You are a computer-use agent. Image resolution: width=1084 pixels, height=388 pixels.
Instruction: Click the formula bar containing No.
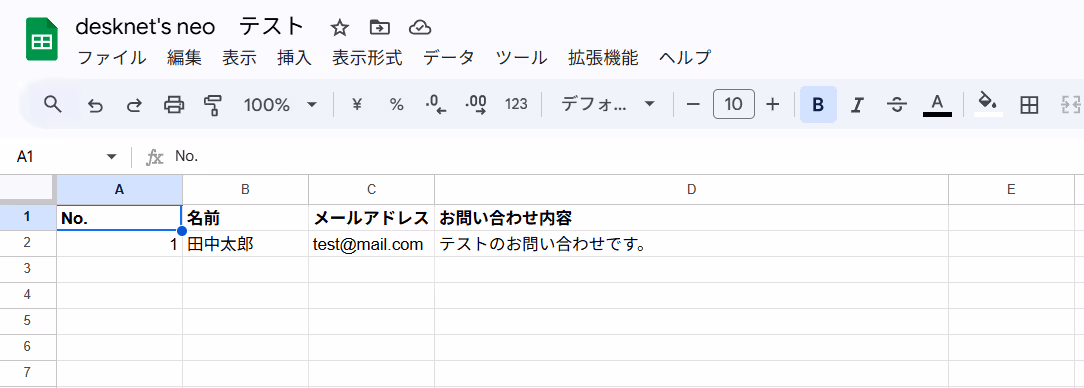pyautogui.click(x=622, y=157)
